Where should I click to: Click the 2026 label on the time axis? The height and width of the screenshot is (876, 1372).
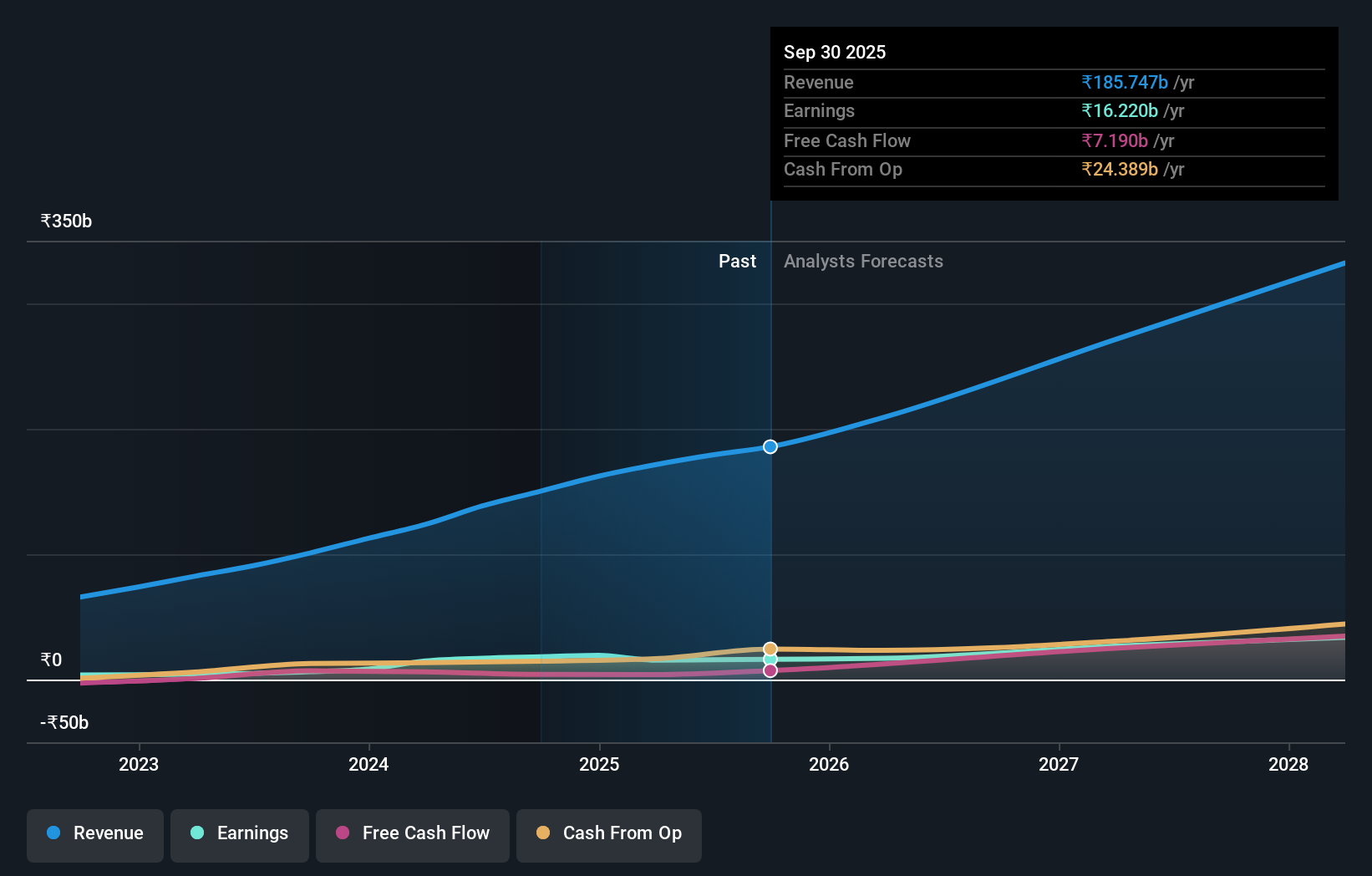tap(829, 764)
